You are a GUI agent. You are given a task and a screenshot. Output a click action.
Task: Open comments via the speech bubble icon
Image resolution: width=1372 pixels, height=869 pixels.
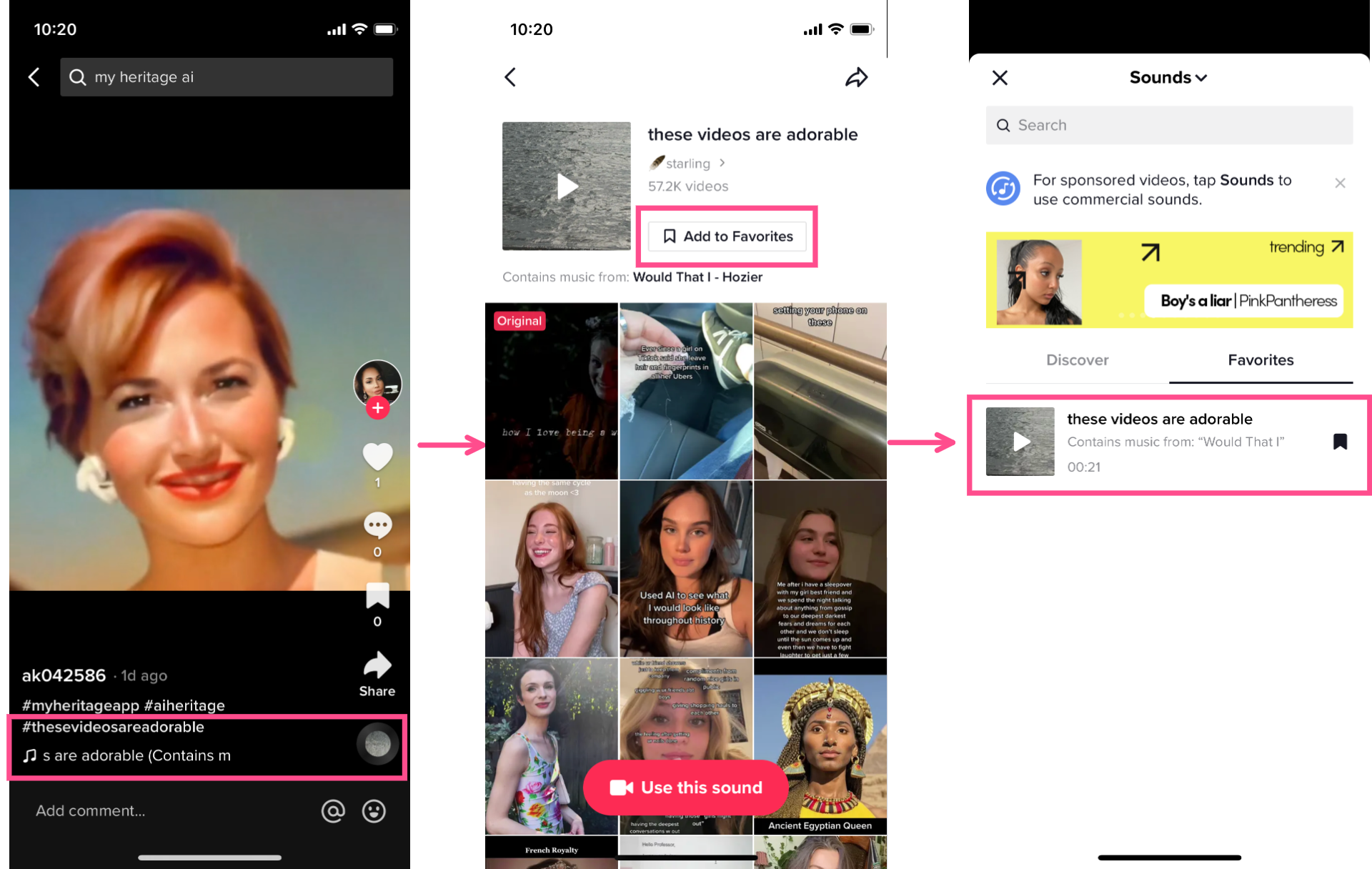pos(377,526)
